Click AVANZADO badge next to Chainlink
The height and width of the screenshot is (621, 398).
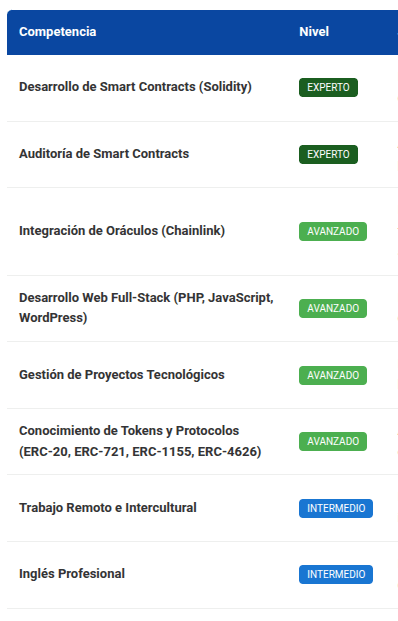point(333,231)
